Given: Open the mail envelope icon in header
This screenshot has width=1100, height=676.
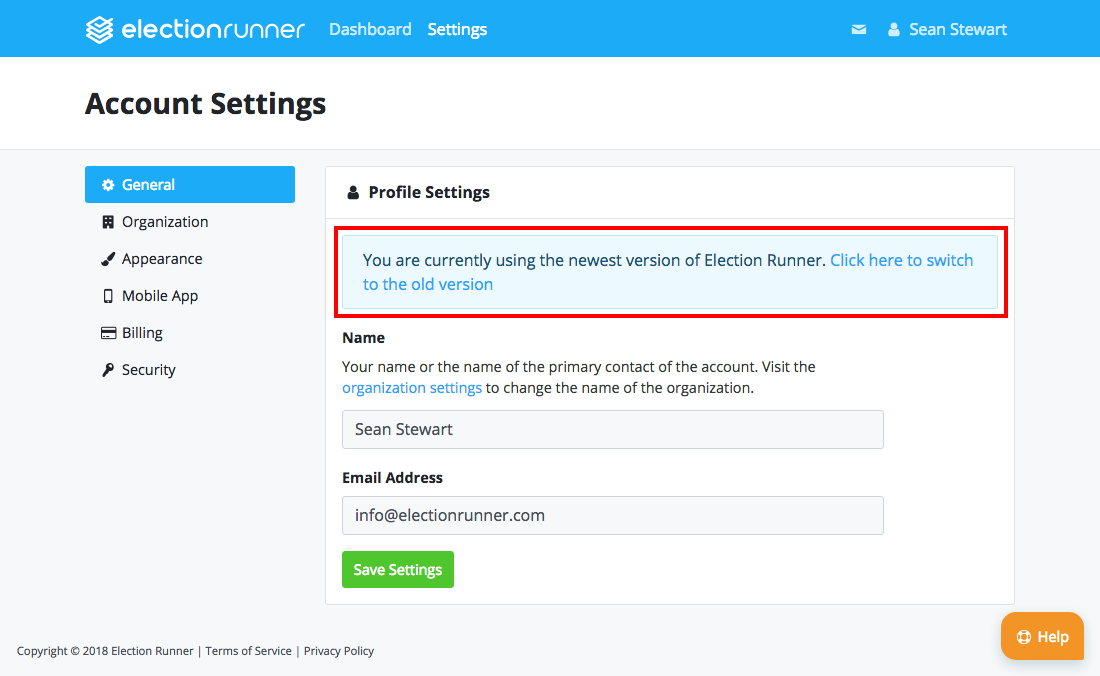Looking at the screenshot, I should tap(859, 29).
